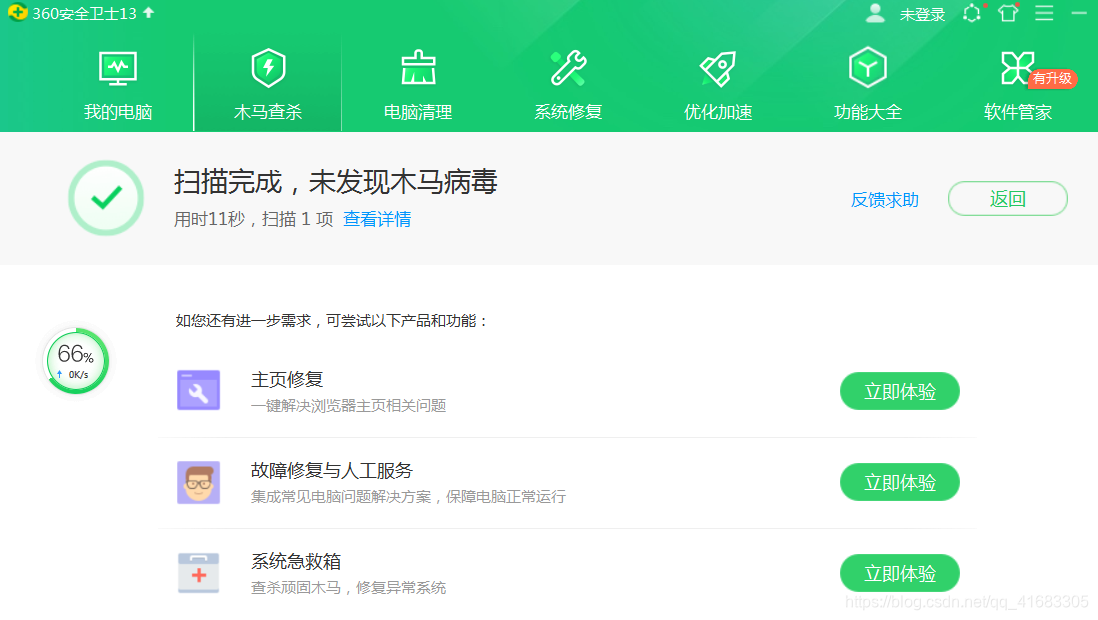Viewport: 1098px width, 620px height.
Task: Click 未登录 to log in
Action: pos(922,14)
